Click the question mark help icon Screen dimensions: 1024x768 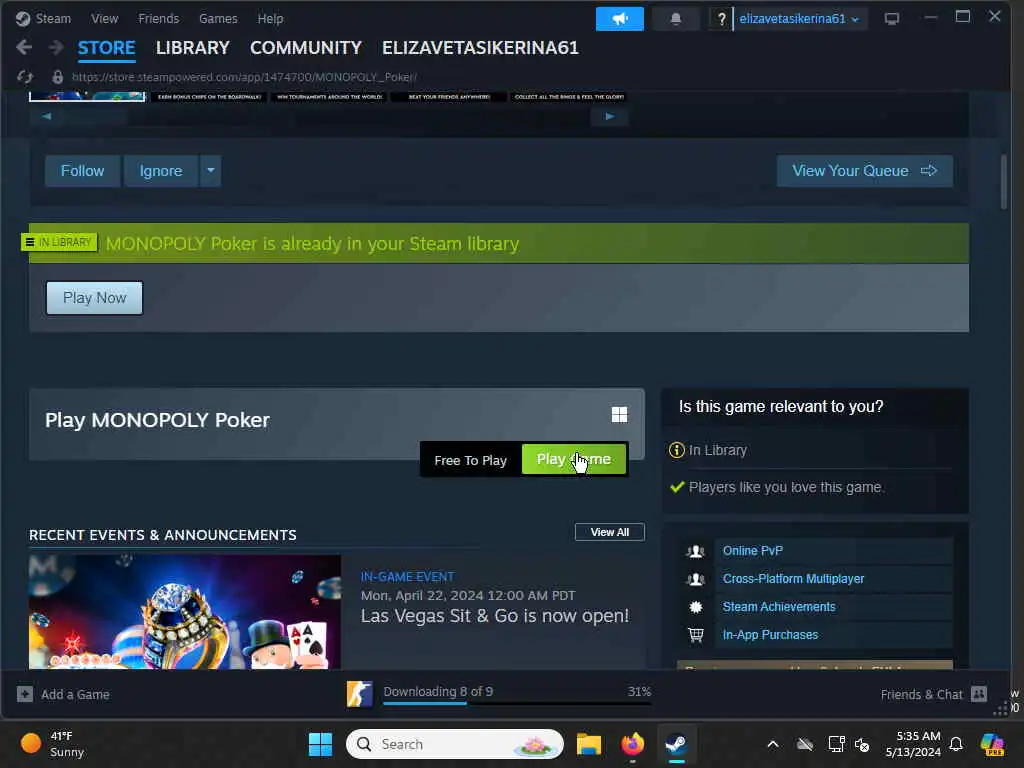[721, 19]
